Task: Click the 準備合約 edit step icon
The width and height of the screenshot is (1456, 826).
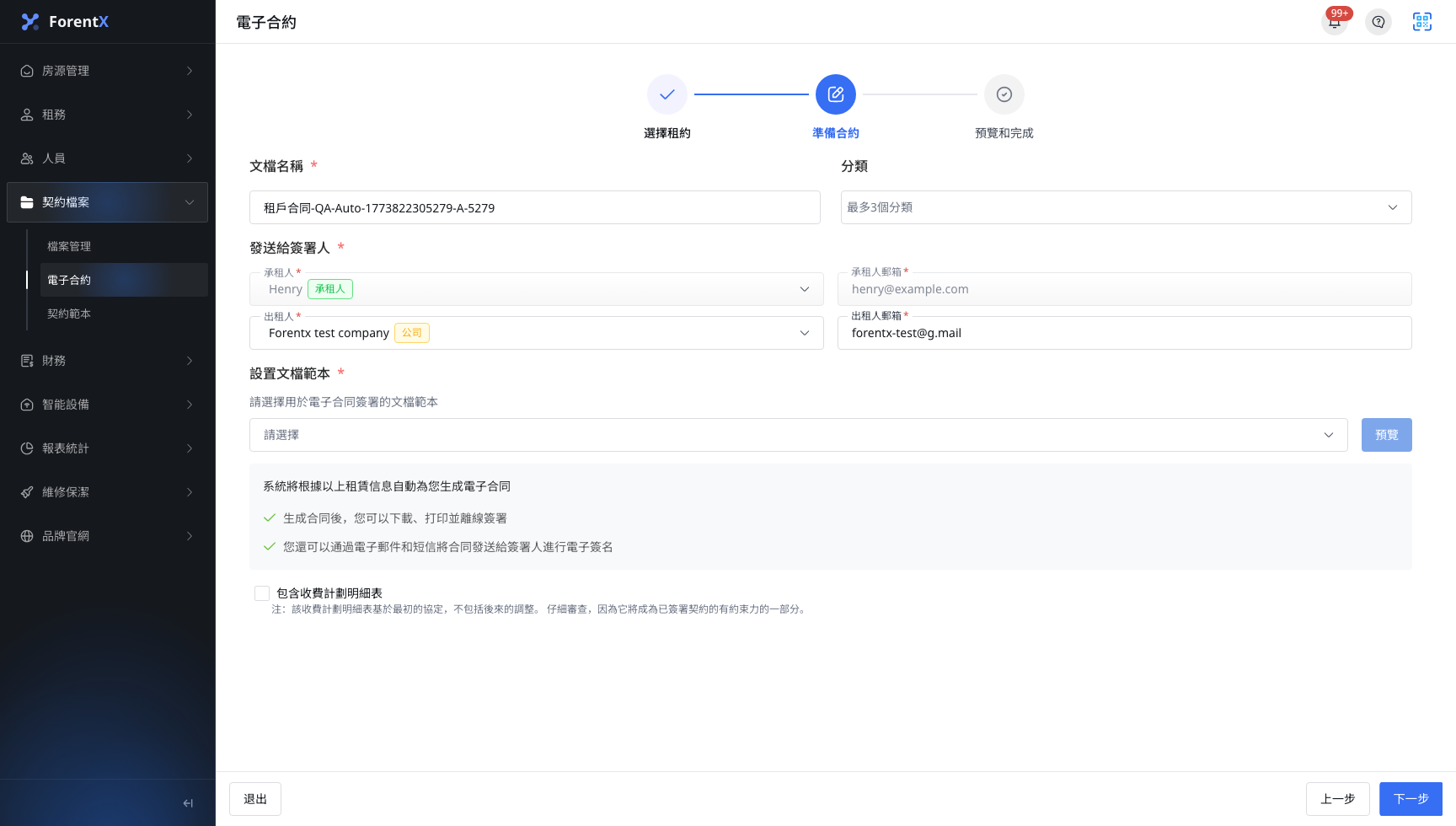Action: tap(836, 94)
